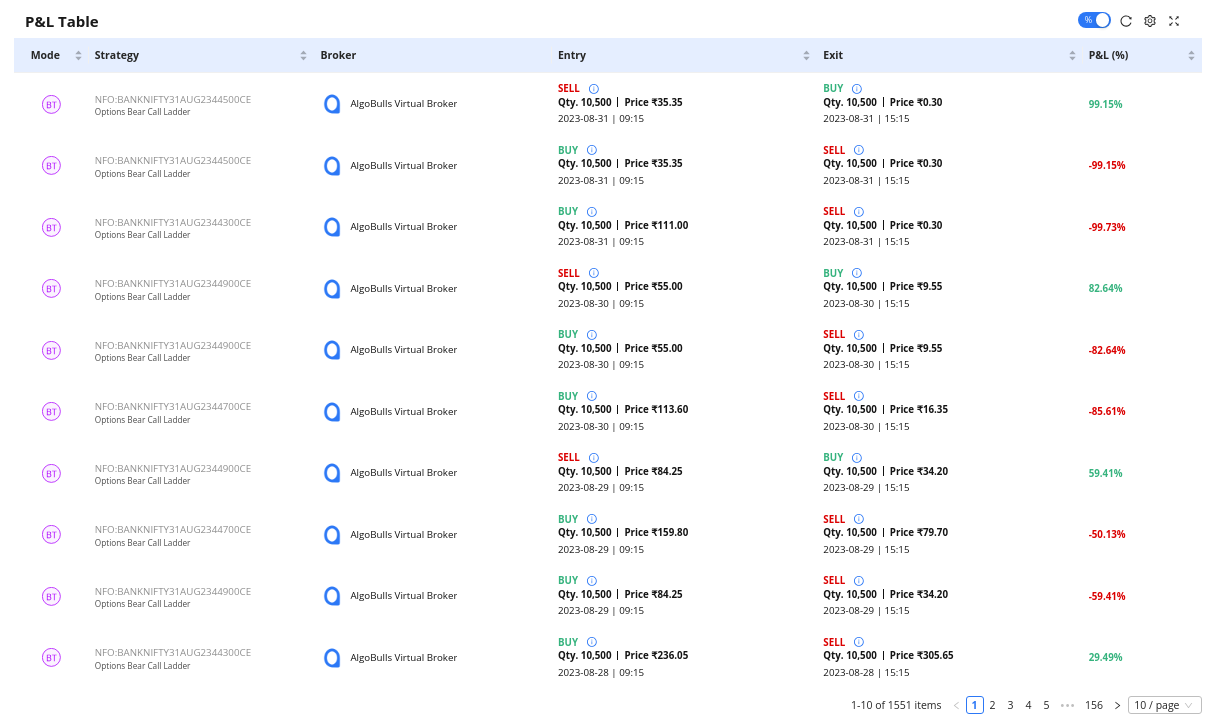This screenshot has width=1213, height=723.
Task: Show exit info for the -85.61% row
Action: 860,396
